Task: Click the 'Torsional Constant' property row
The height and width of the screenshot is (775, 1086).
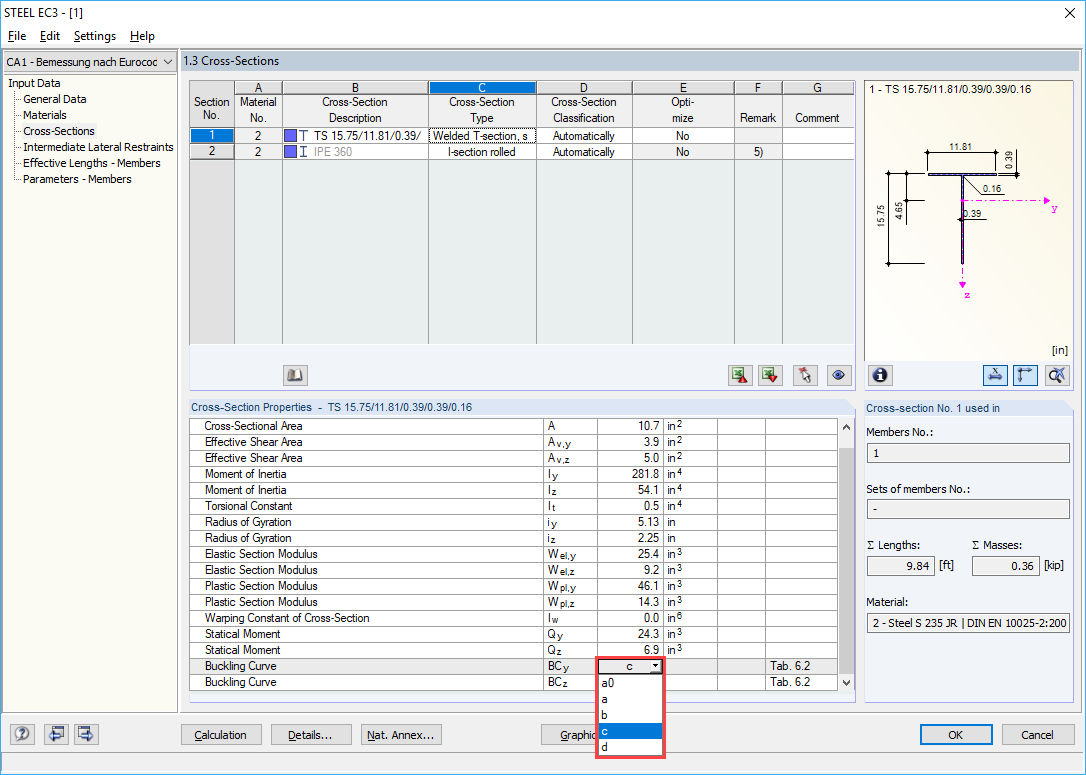Action: 513,506
